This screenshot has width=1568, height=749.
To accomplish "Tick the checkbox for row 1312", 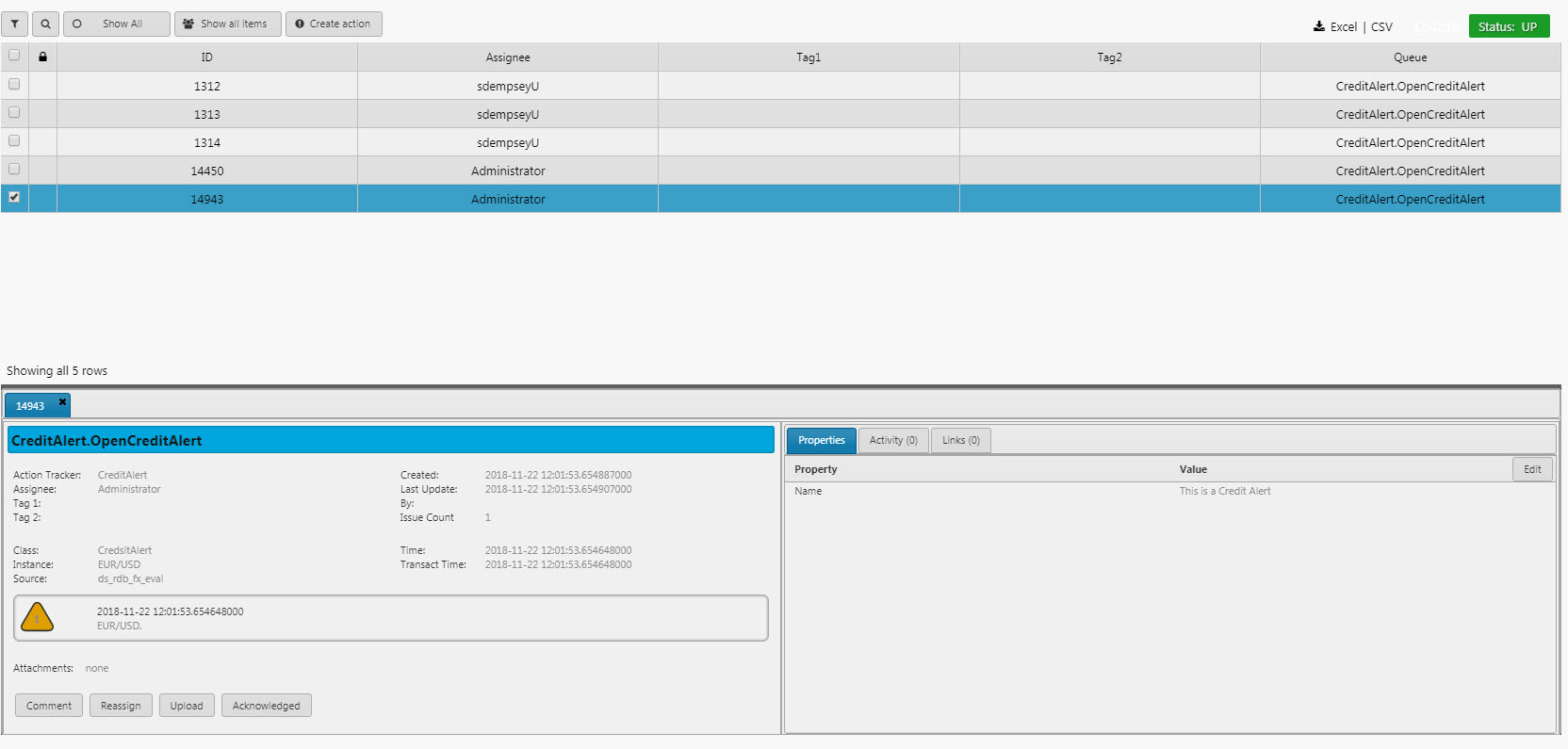I will 14,84.
